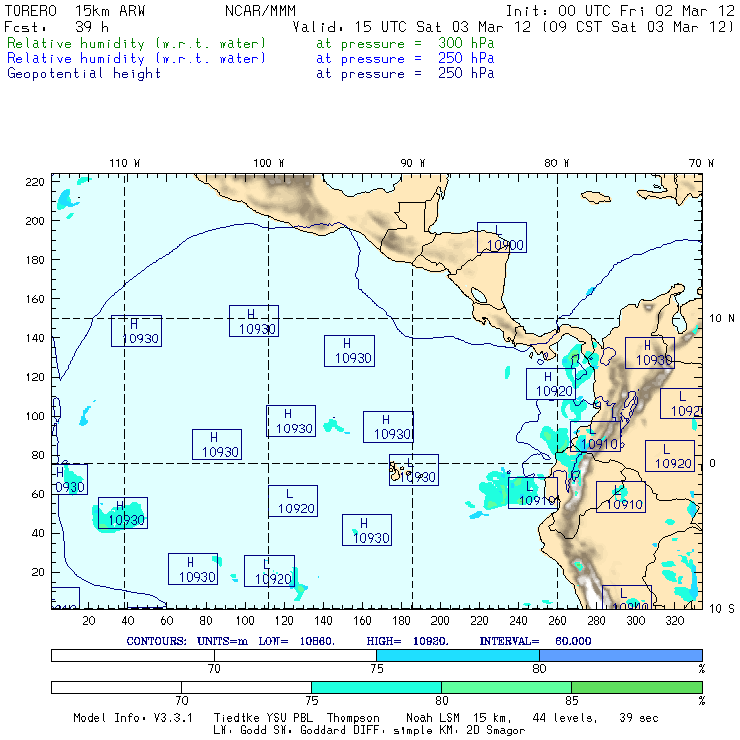
Task: Click the 'HIGH= 10920.' contour value
Action: coord(407,641)
